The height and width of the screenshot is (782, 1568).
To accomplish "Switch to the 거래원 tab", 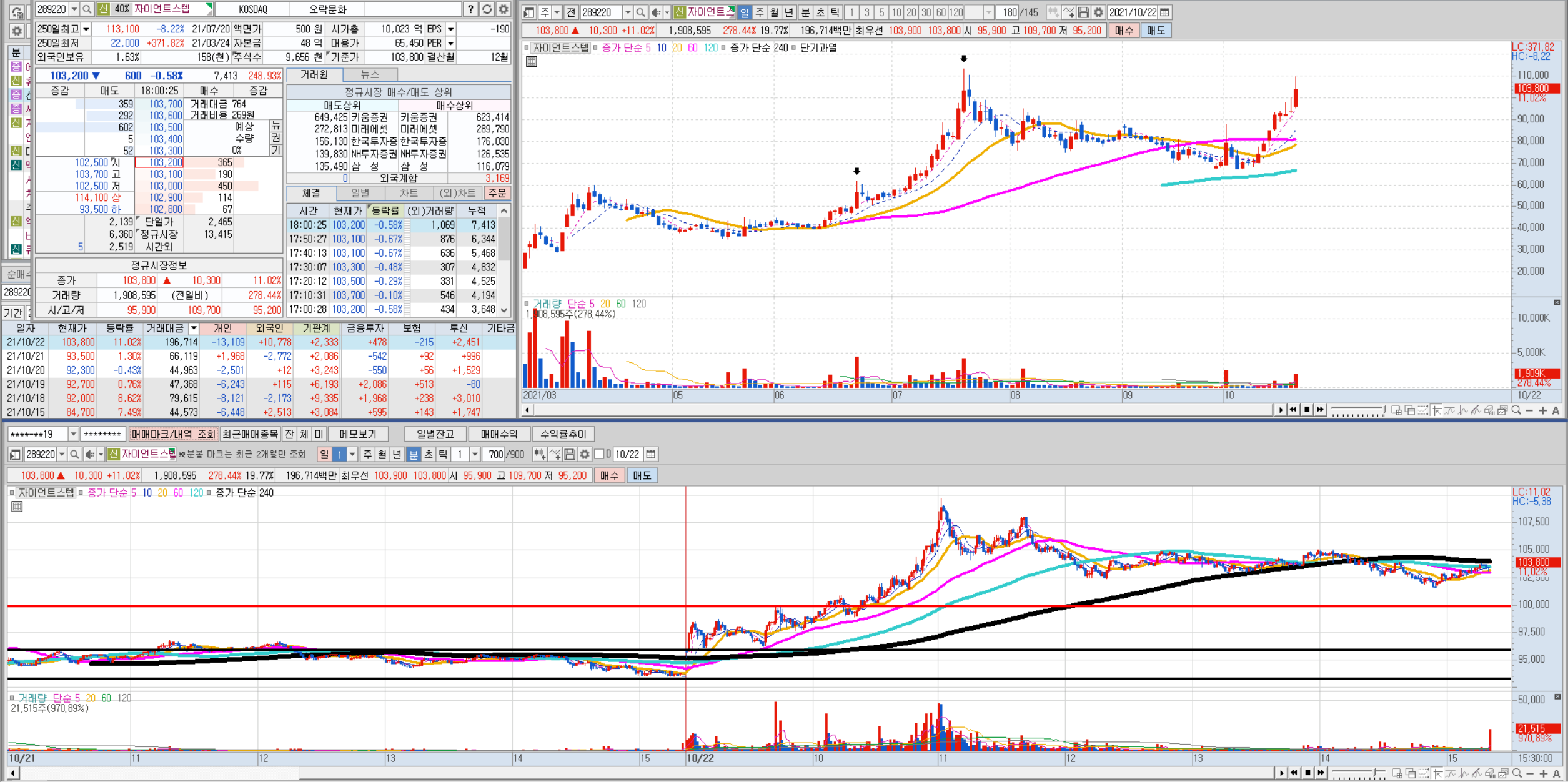I will tap(314, 75).
